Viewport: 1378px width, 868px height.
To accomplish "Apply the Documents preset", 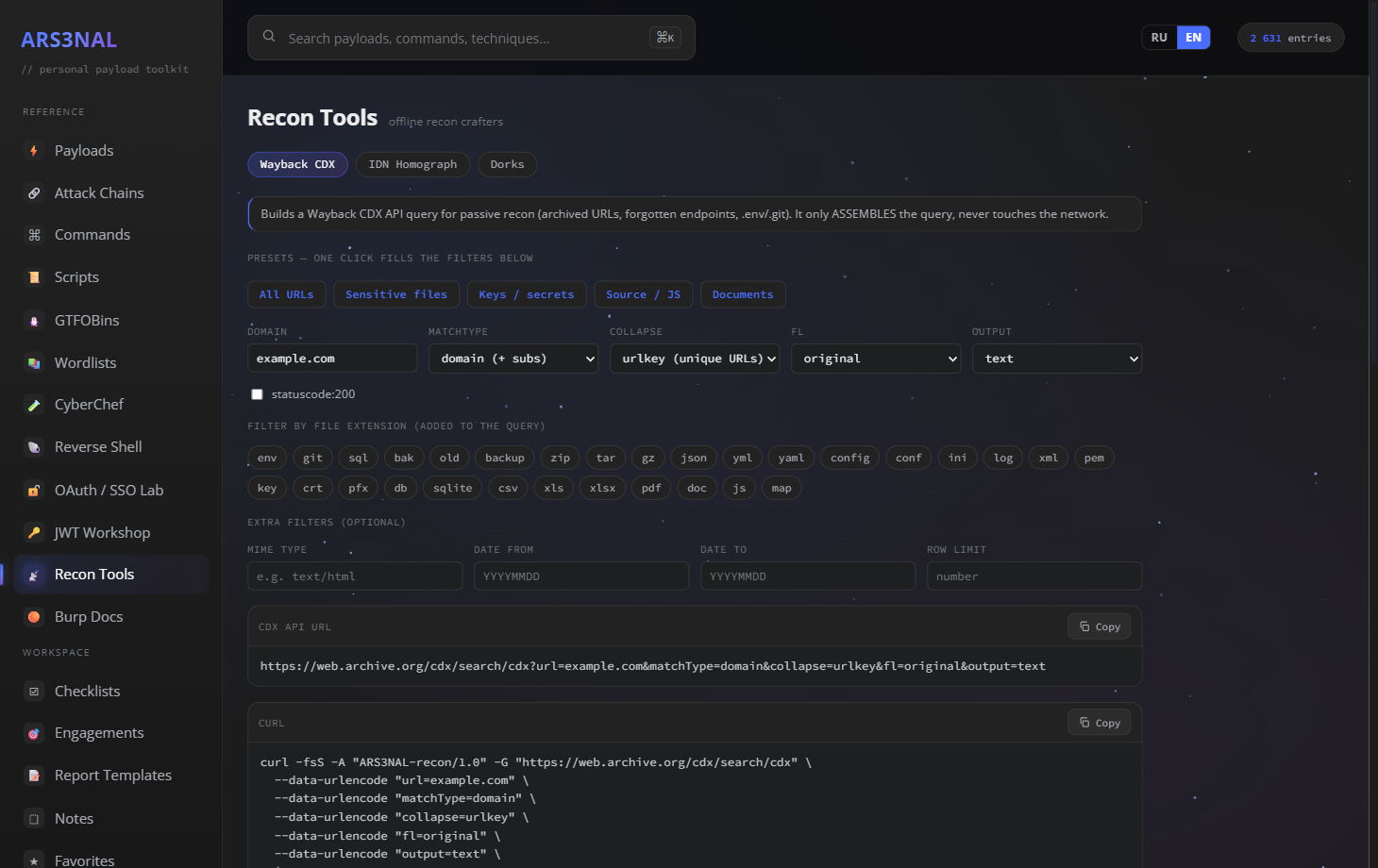I will click(x=743, y=294).
